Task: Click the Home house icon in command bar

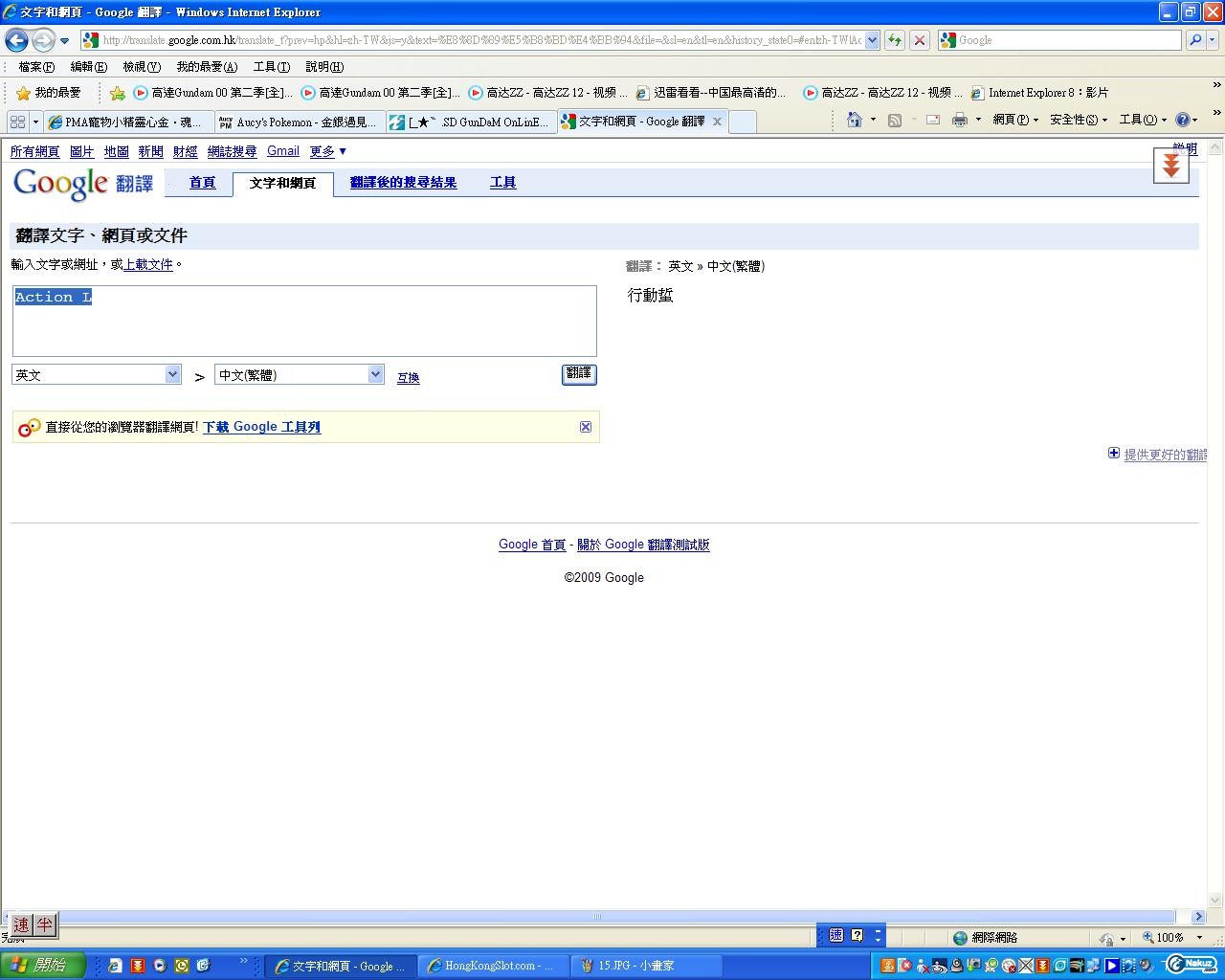Action: pyautogui.click(x=855, y=120)
